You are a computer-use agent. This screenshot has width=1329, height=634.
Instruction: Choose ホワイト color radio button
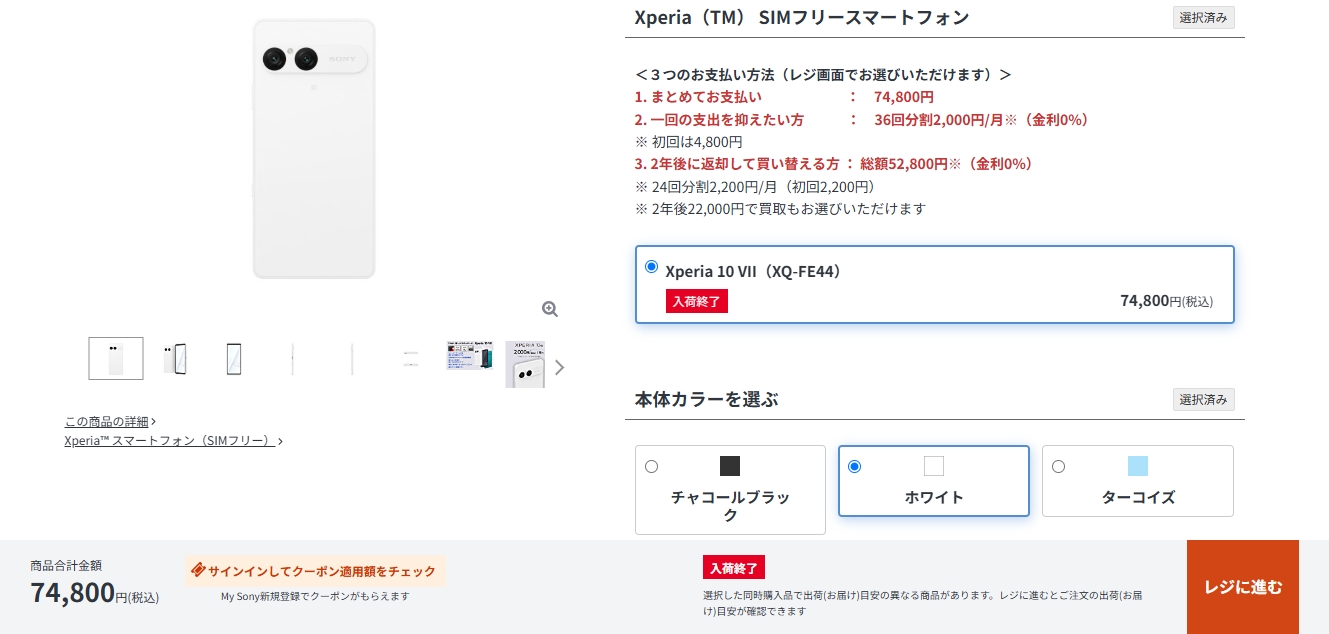(854, 466)
